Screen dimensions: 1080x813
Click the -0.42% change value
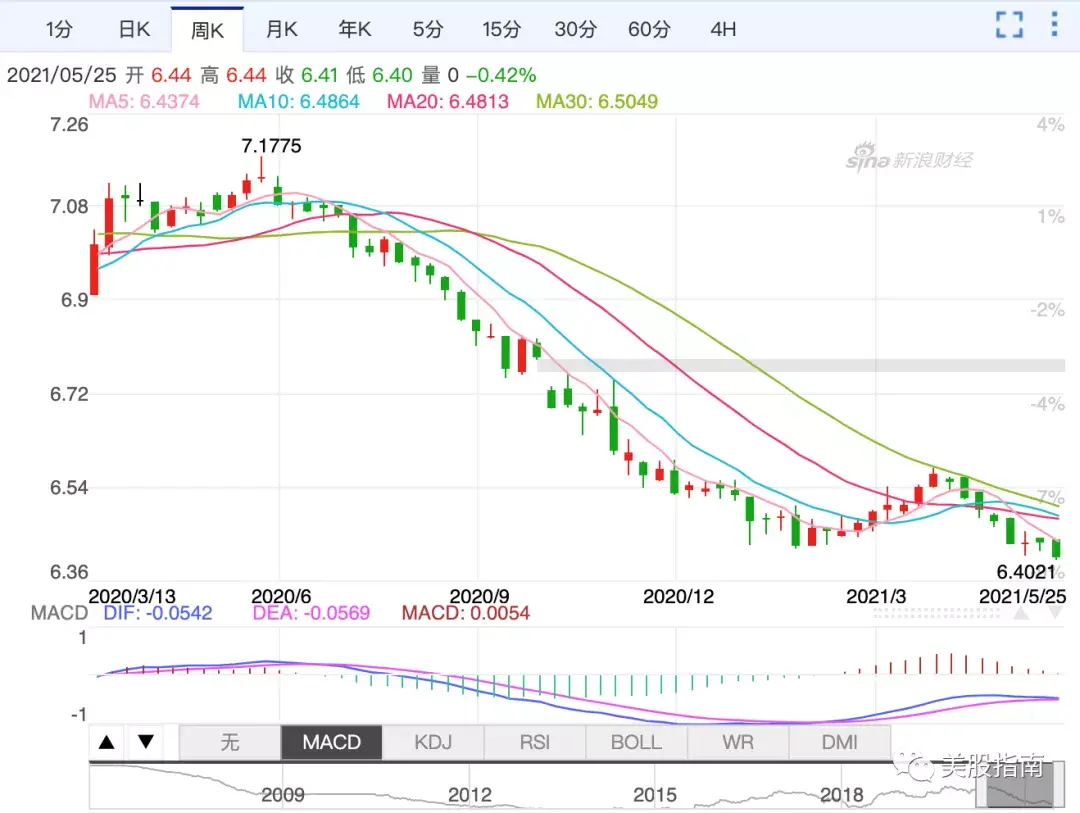pyautogui.click(x=501, y=75)
